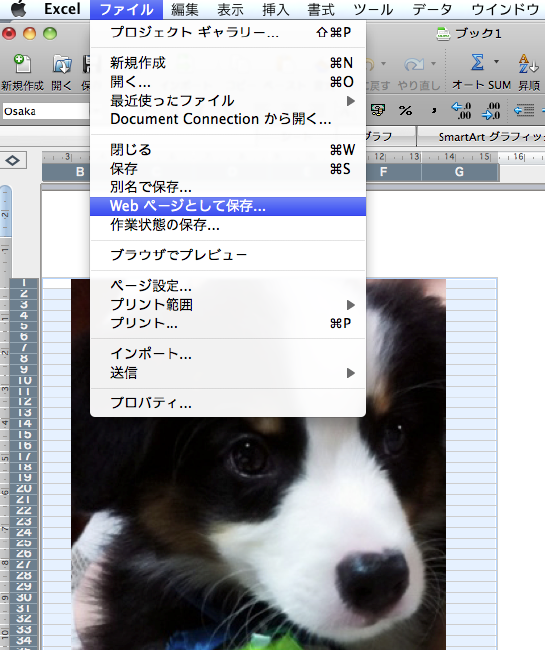Viewport: 545px width, 650px height.
Task: Open the ツール menu
Action: (x=373, y=9)
